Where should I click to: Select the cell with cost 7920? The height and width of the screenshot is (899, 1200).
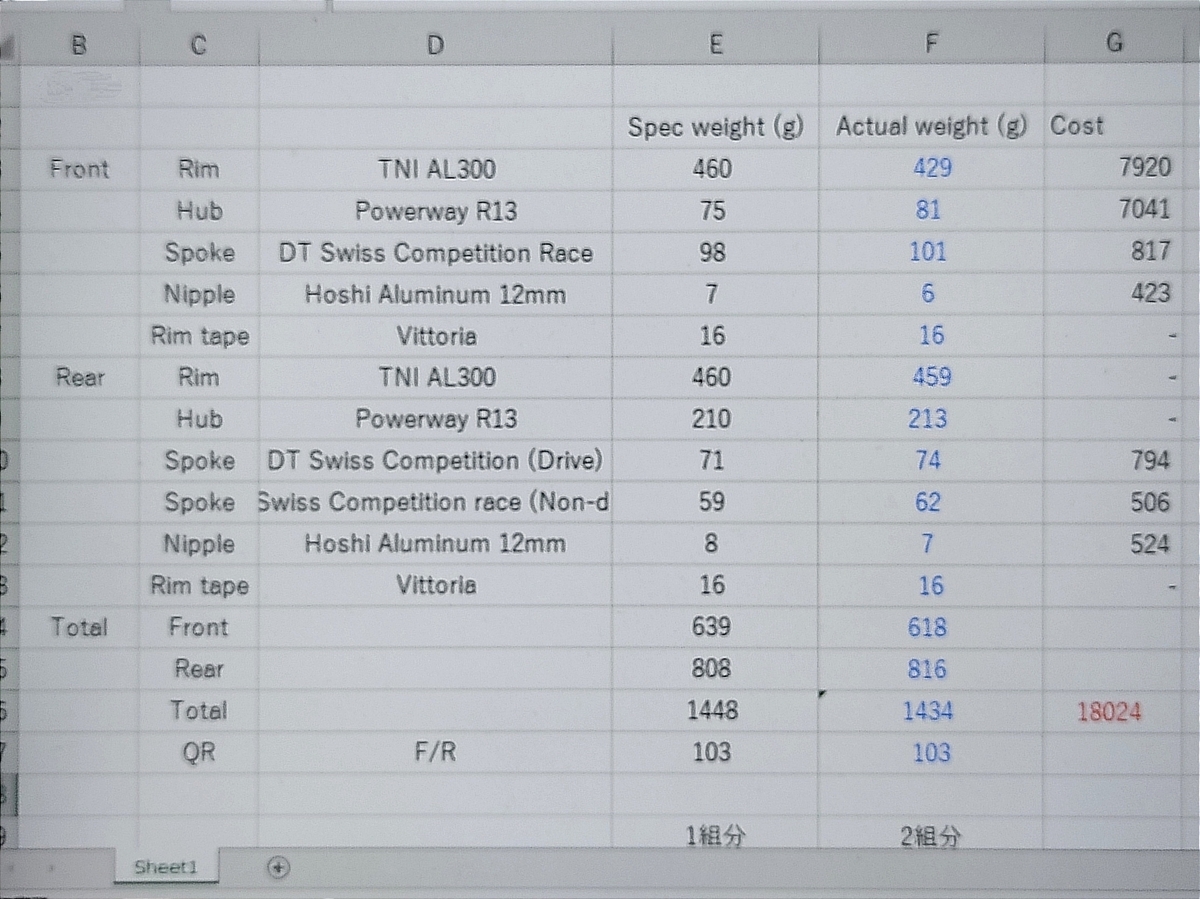[x=1115, y=168]
